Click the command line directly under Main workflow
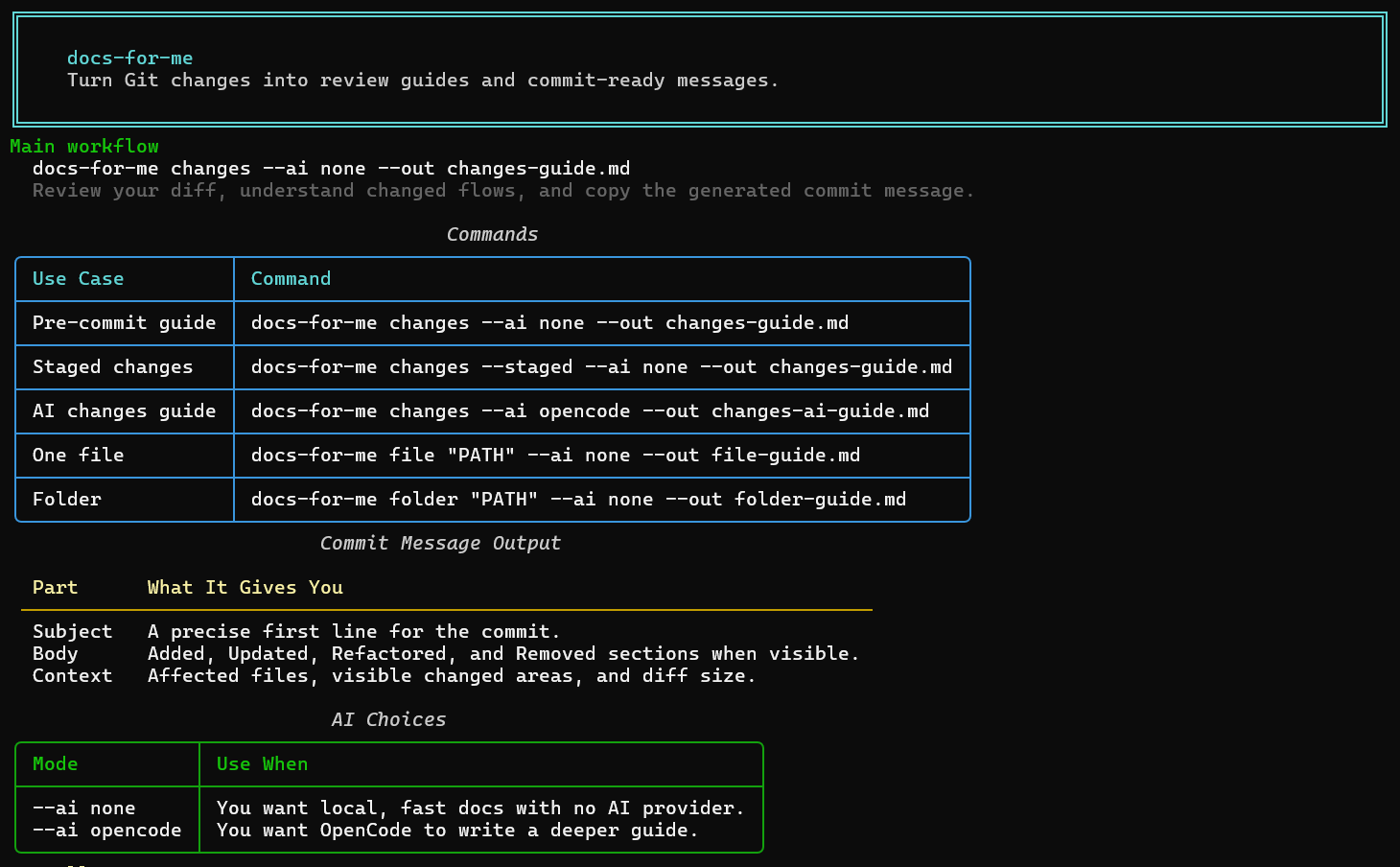 (x=332, y=169)
